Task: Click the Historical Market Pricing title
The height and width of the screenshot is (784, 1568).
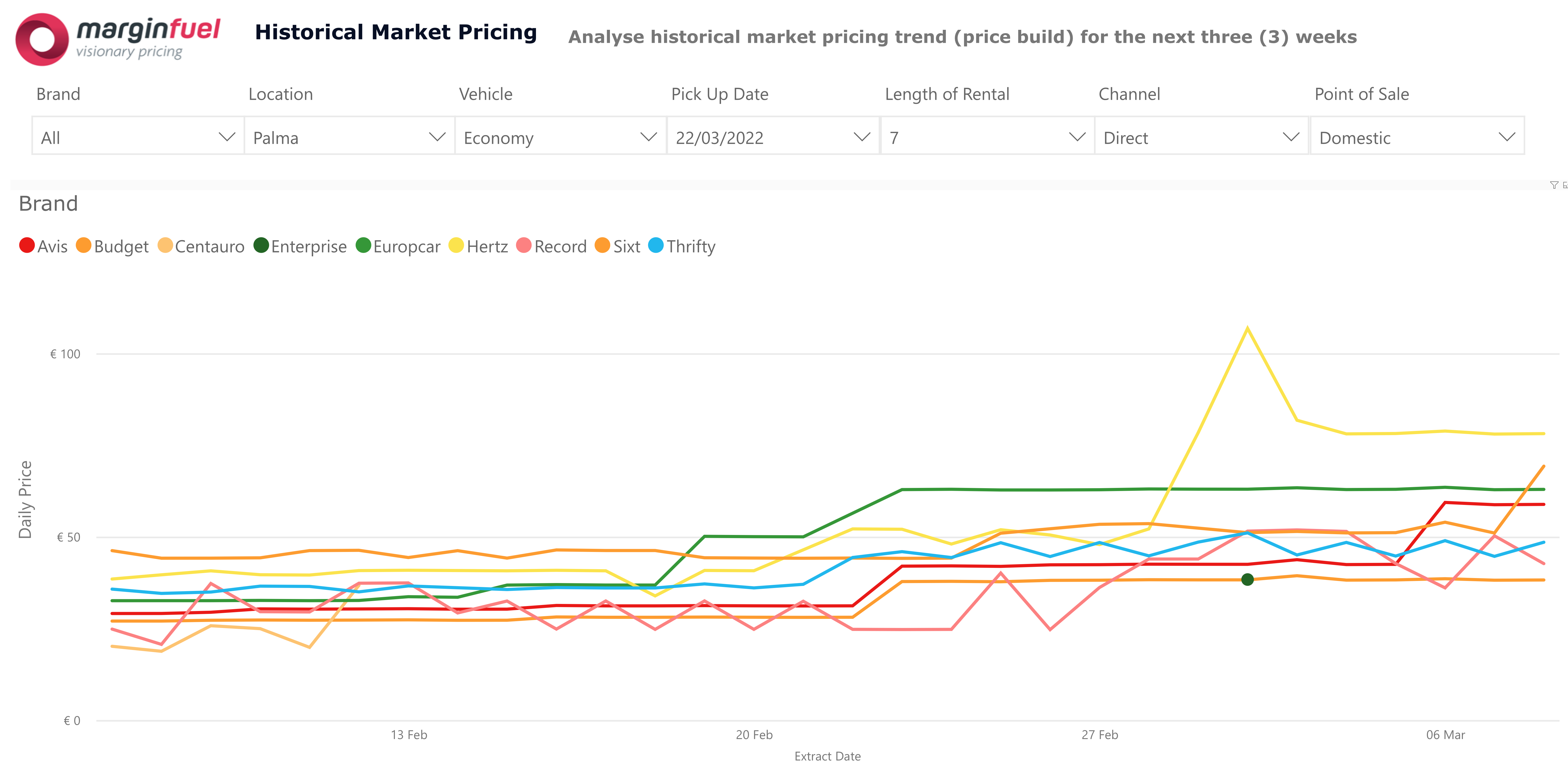Action: coord(396,32)
